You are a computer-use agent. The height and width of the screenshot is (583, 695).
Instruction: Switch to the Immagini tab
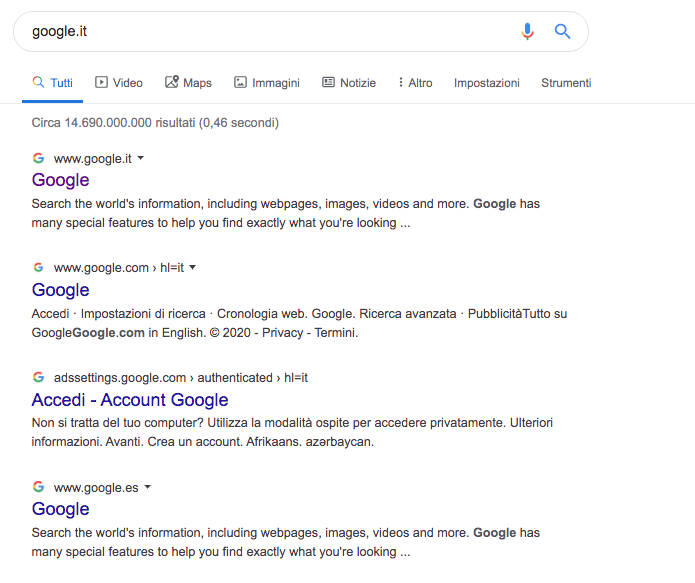tap(267, 83)
